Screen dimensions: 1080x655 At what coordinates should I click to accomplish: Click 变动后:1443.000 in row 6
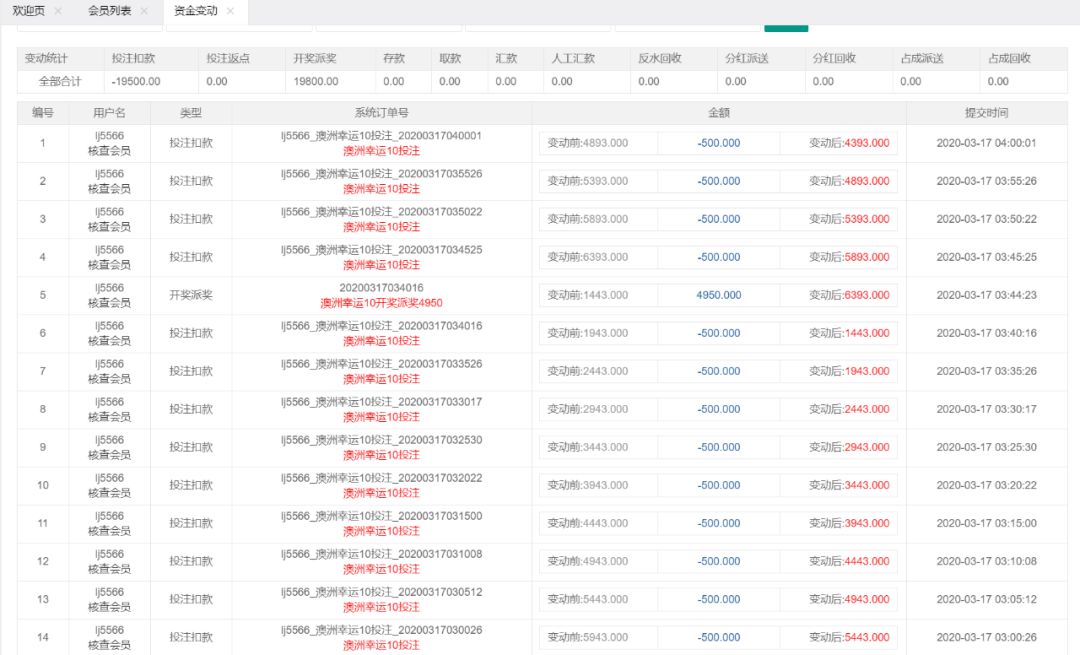[x=849, y=333]
